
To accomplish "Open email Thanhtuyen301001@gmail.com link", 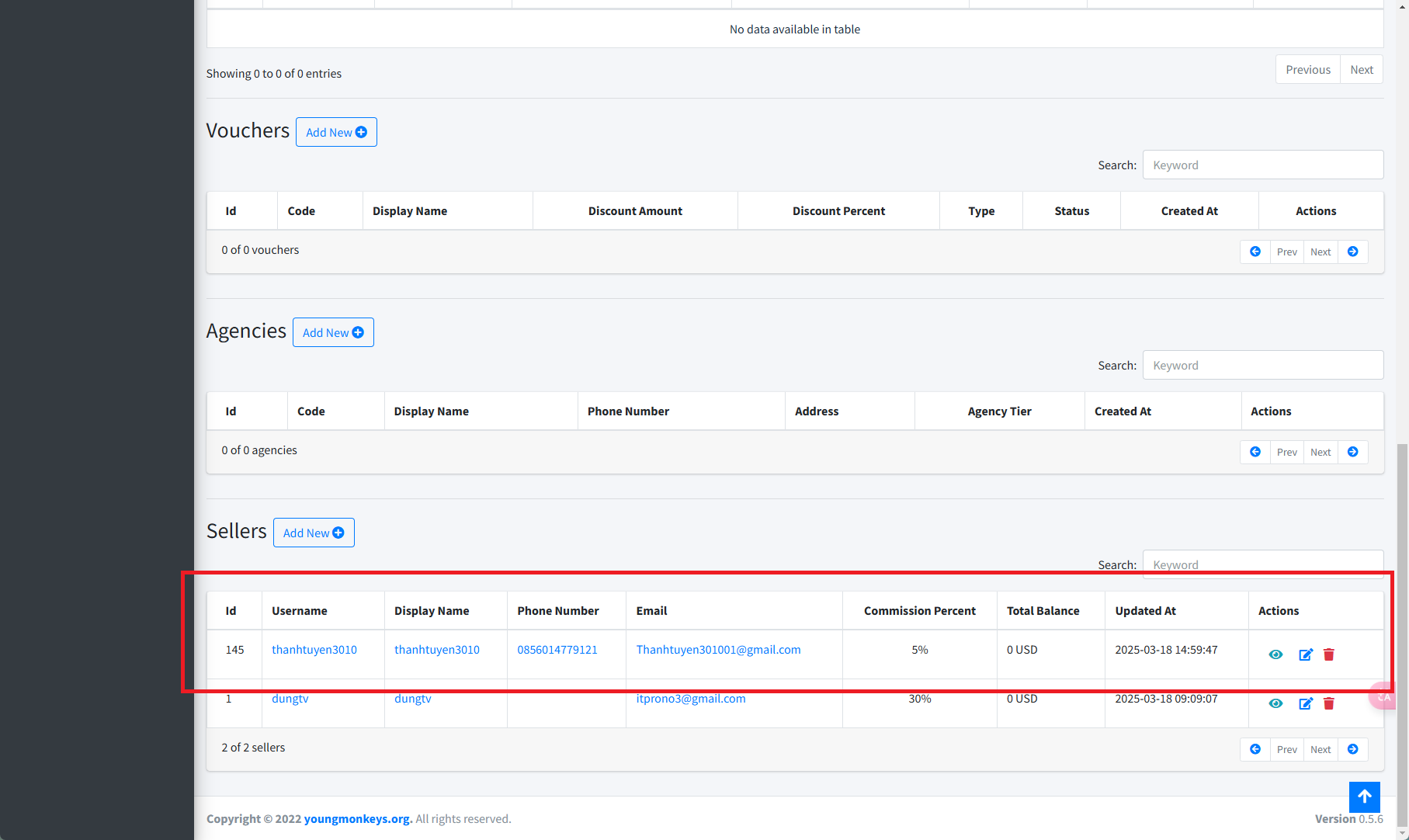I will (x=719, y=650).
